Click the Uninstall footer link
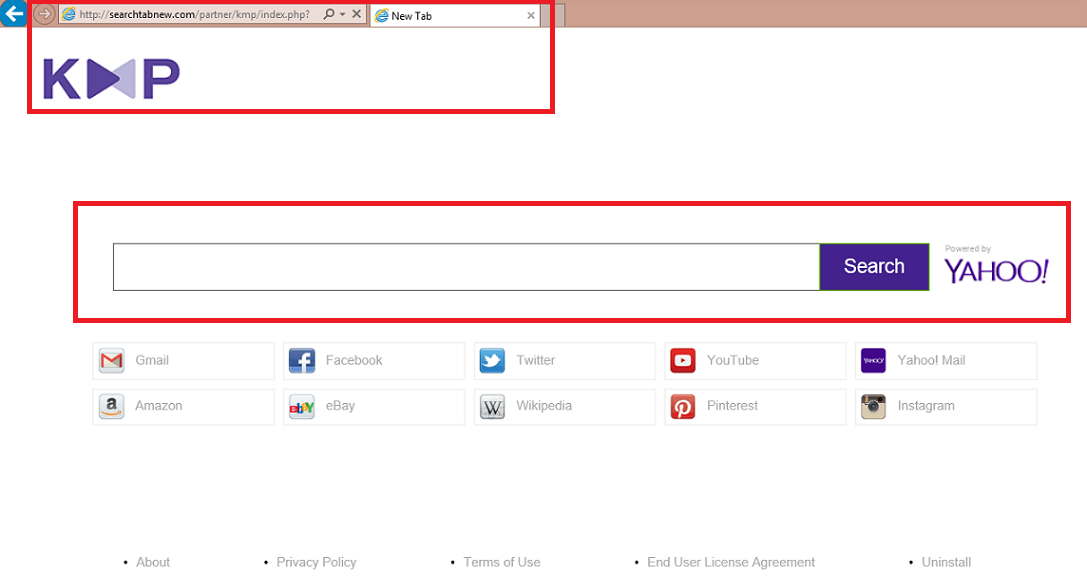The image size is (1087, 576). point(946,562)
